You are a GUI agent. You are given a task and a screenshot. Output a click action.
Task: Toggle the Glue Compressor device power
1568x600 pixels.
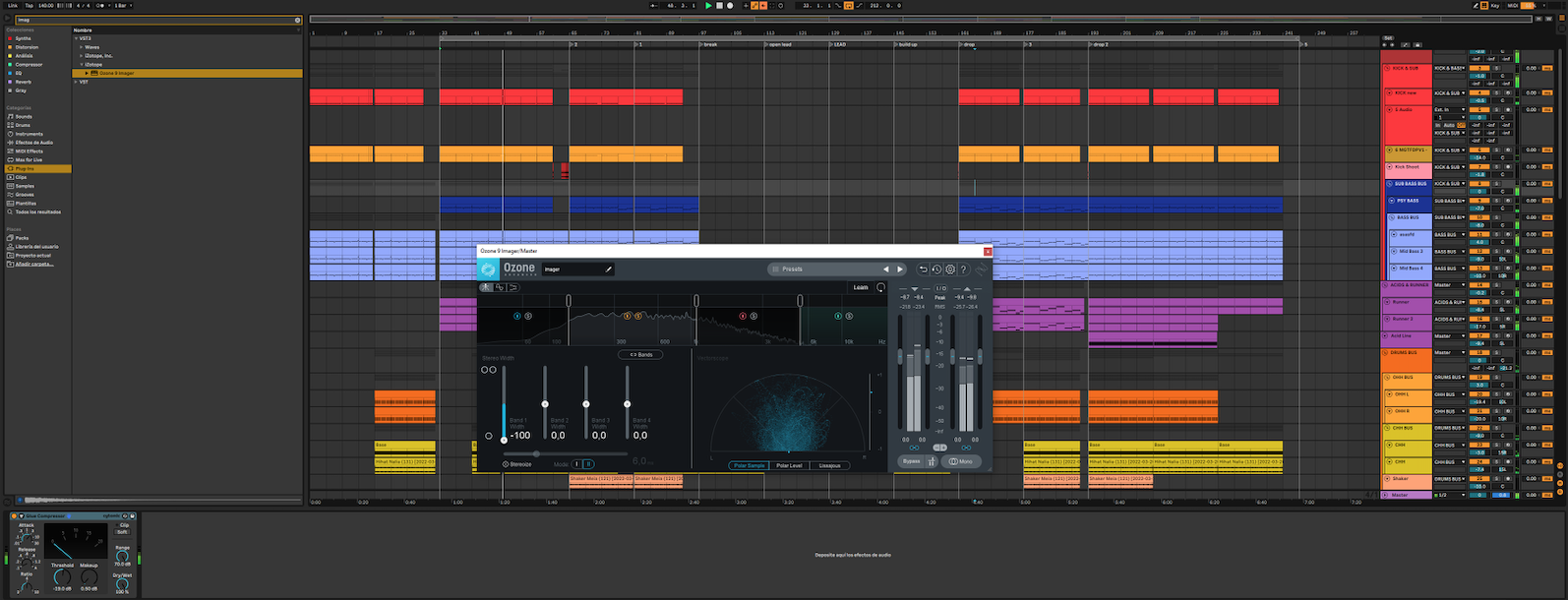point(15,515)
